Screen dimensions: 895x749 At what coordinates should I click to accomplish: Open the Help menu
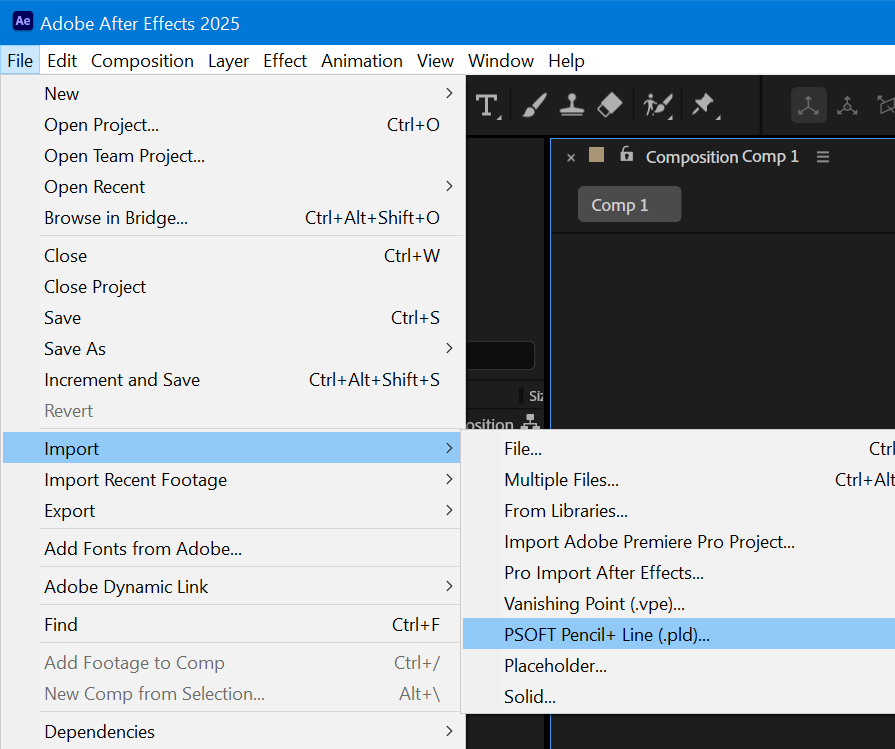coord(566,61)
